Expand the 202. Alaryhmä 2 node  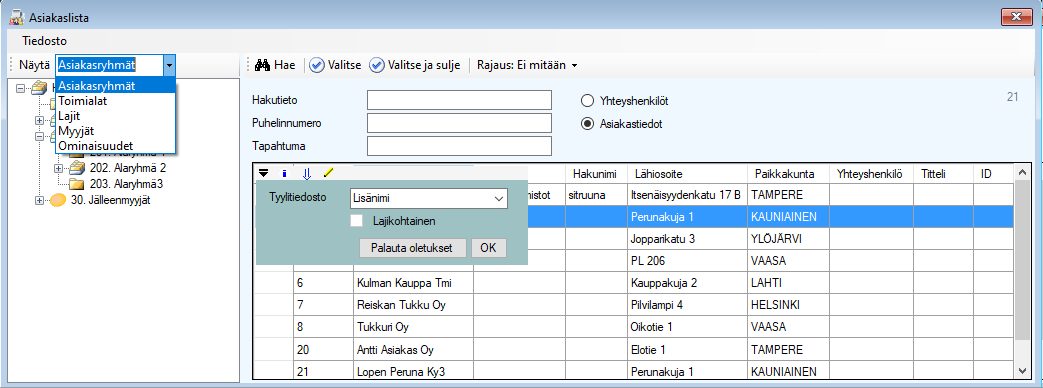pyautogui.click(x=59, y=168)
